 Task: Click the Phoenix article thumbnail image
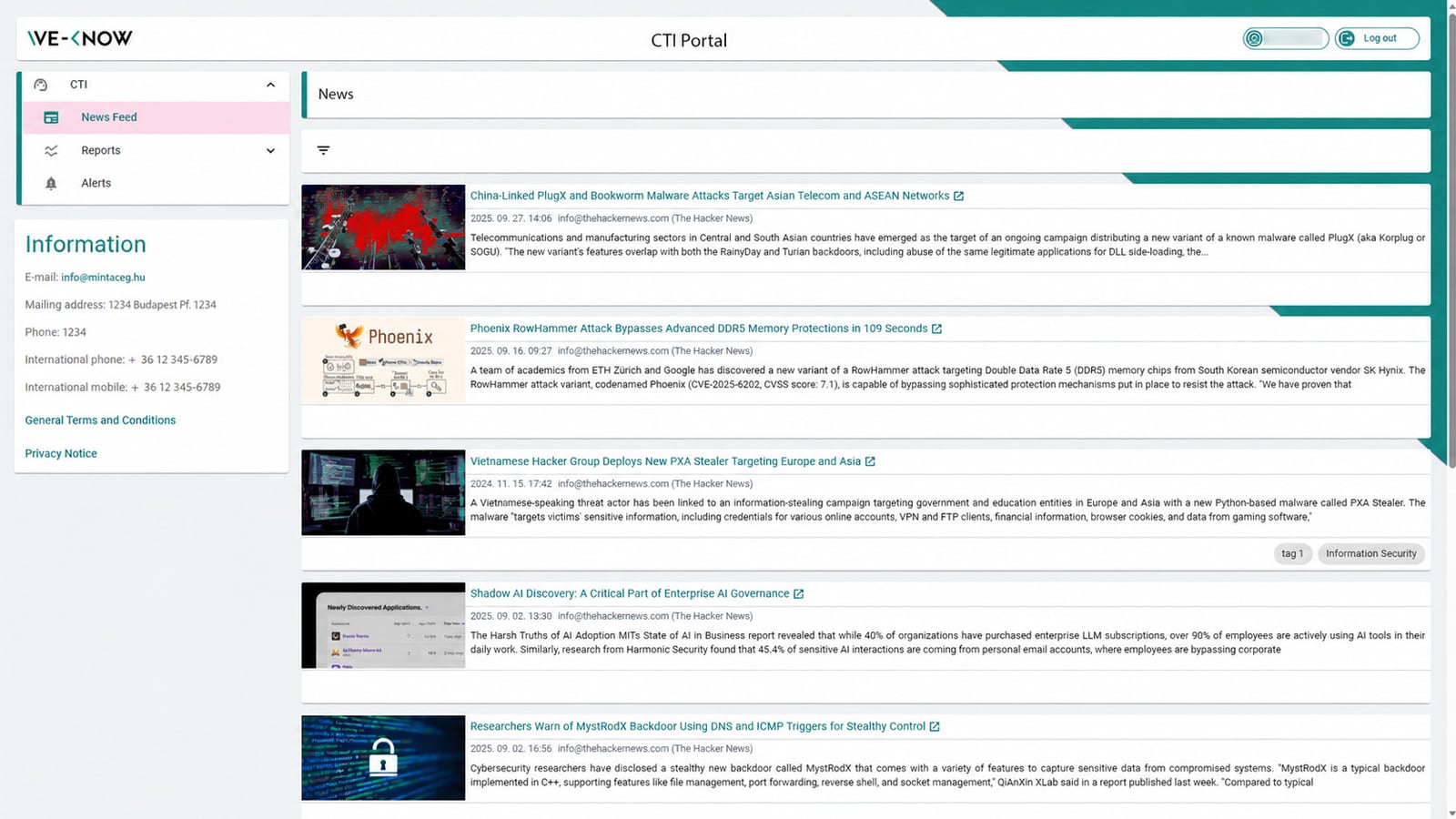383,360
